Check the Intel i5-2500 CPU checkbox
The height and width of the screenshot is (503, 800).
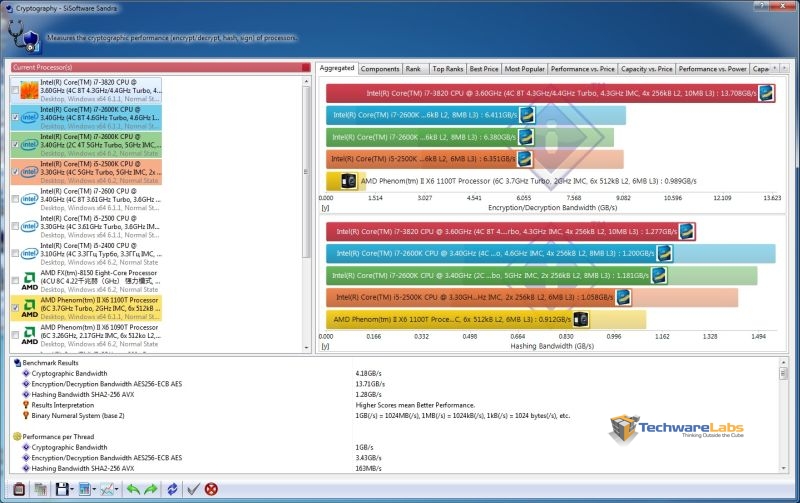click(15, 226)
